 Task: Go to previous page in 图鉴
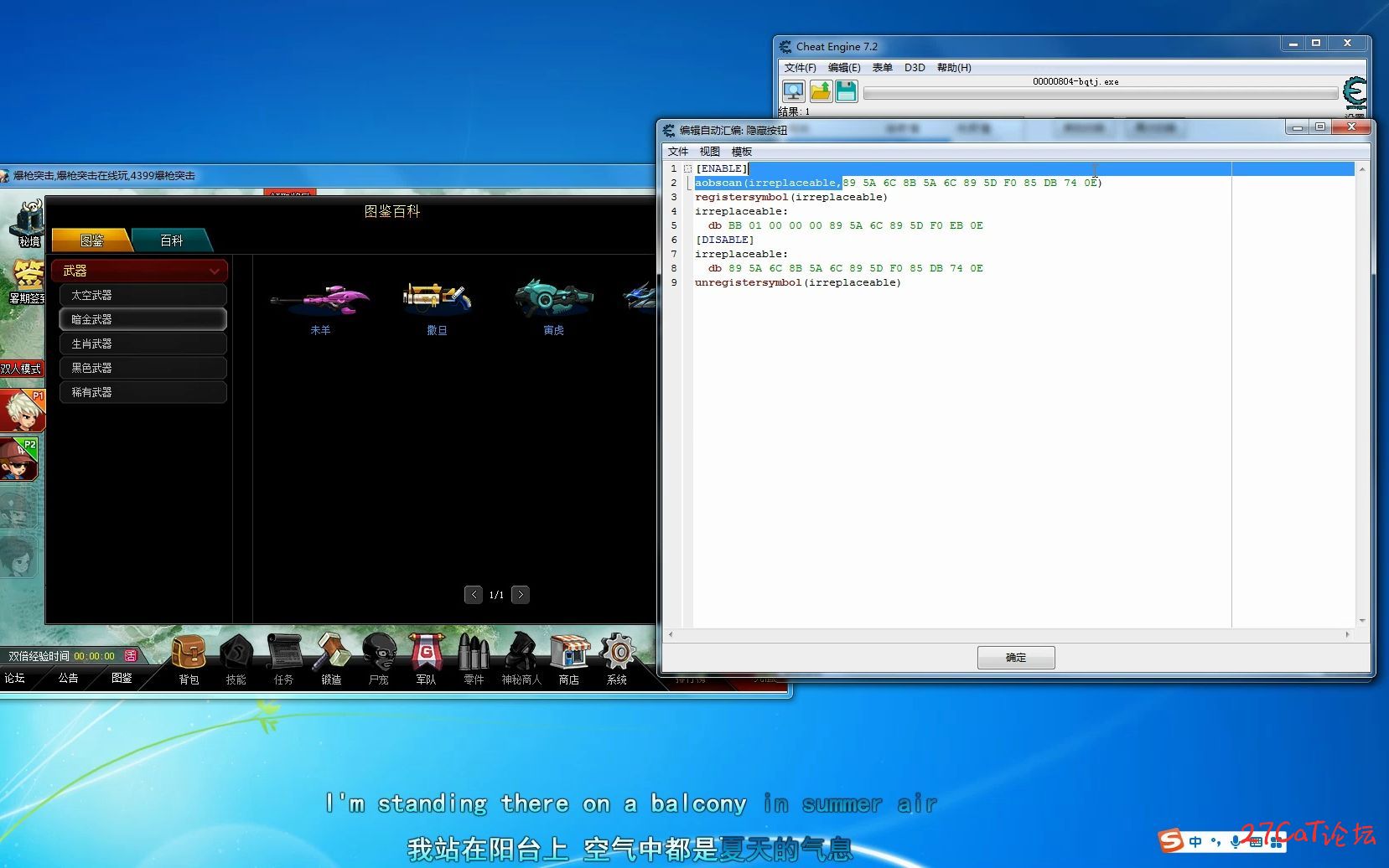[474, 595]
